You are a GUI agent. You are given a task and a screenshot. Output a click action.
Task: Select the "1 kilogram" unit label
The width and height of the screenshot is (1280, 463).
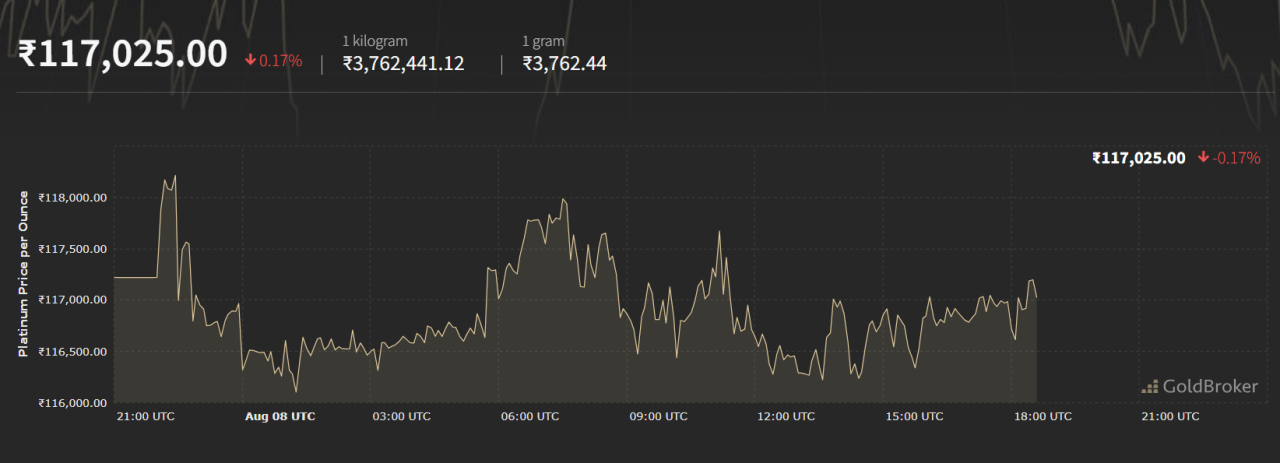click(375, 41)
